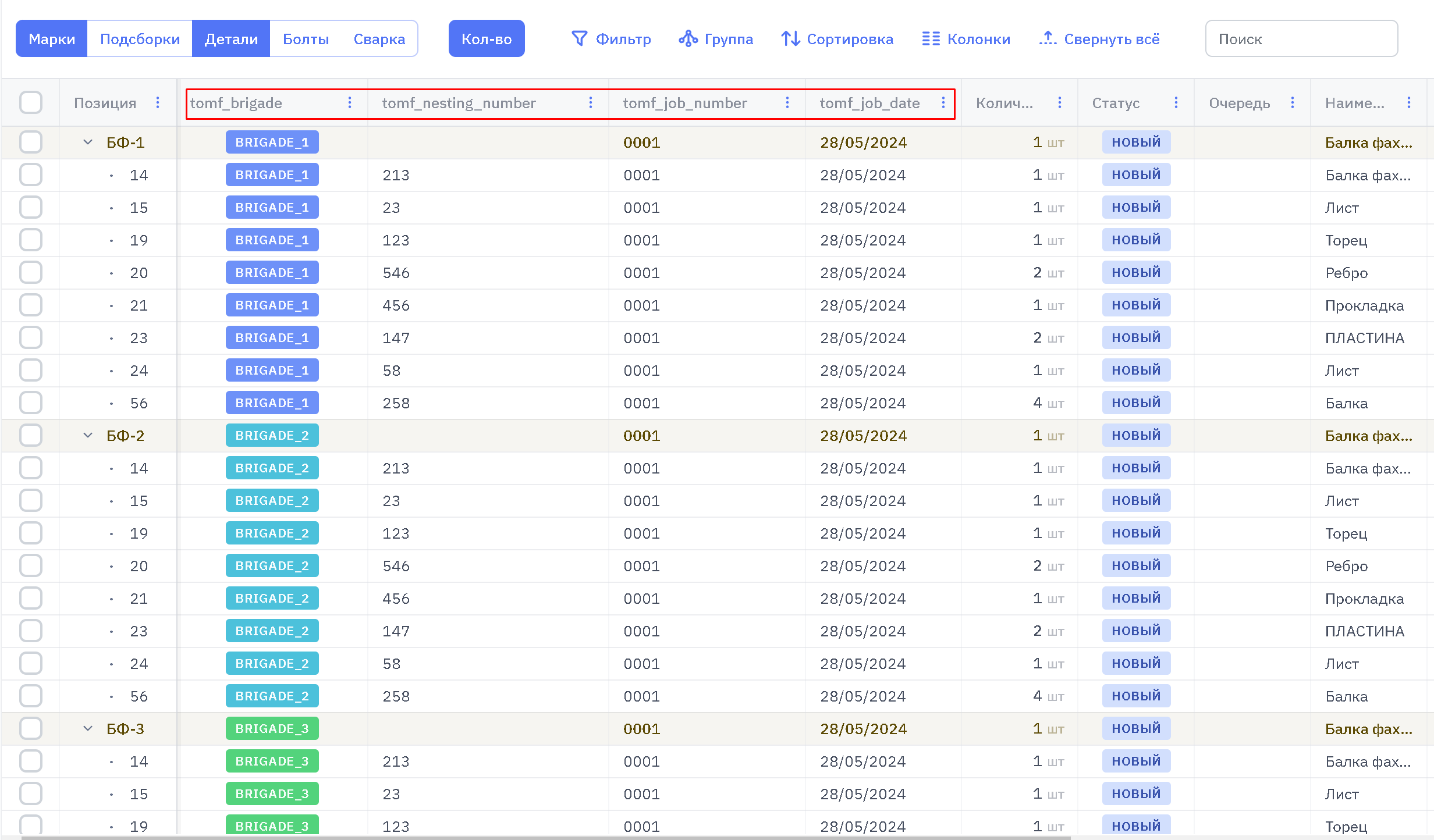This screenshot has height=840, width=1434.
Task: Click the БФ-2 position label
Action: click(125, 435)
